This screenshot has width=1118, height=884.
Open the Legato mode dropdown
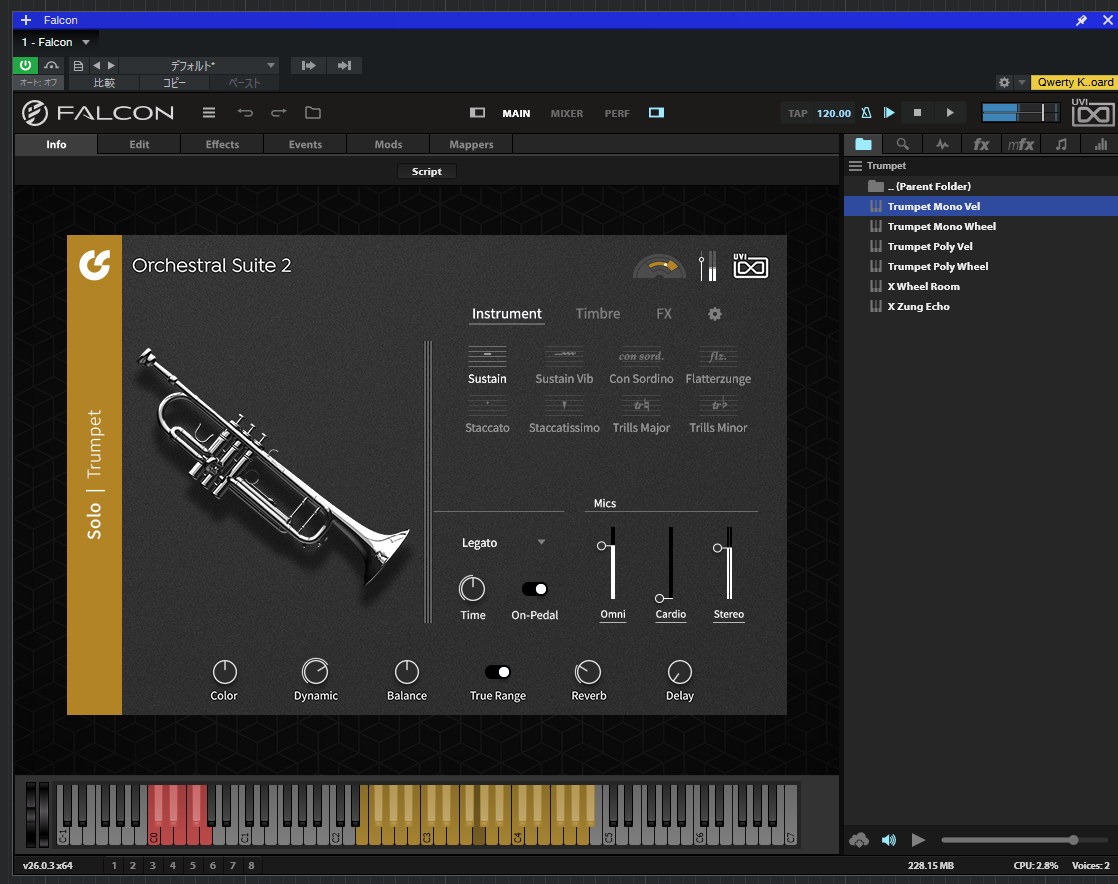503,543
